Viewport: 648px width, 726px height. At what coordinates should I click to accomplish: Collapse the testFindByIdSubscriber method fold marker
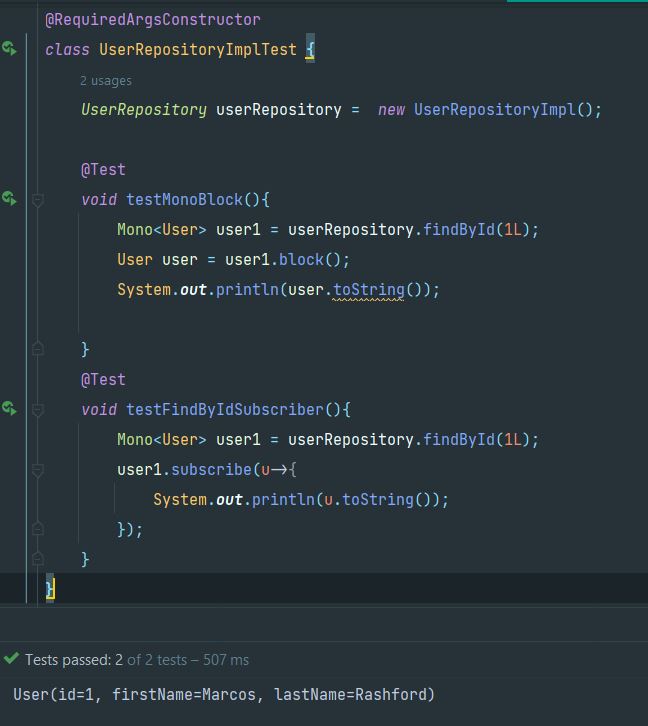[38, 410]
